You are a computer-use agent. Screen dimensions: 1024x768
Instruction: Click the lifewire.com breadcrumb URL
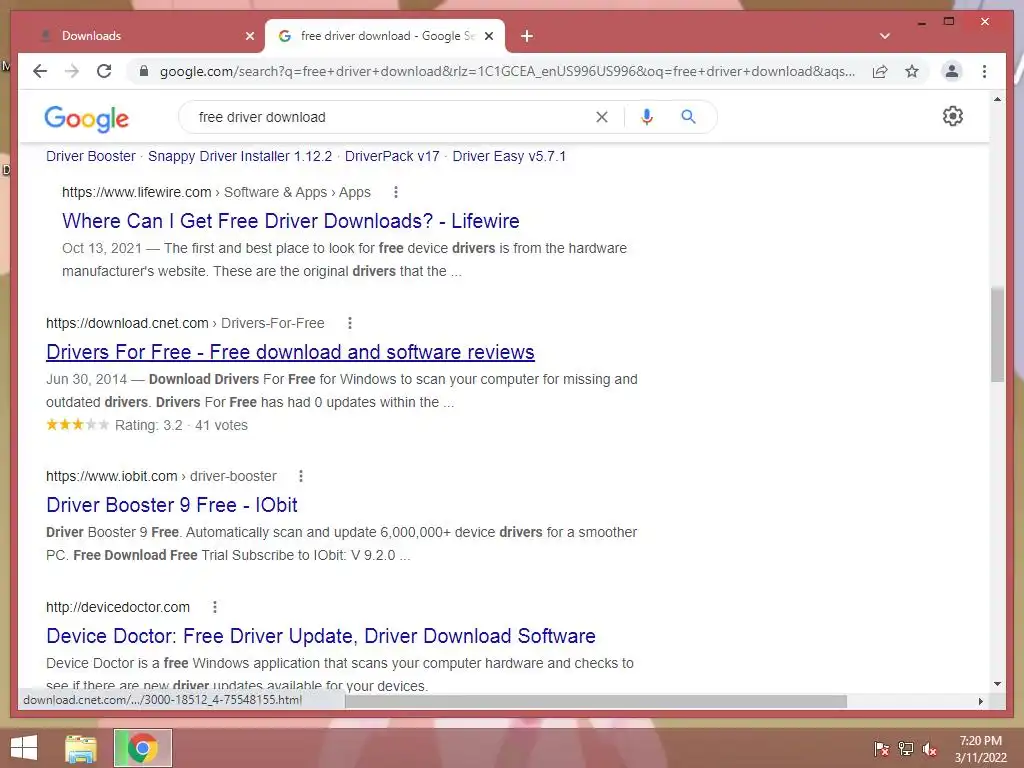pyautogui.click(x=136, y=192)
